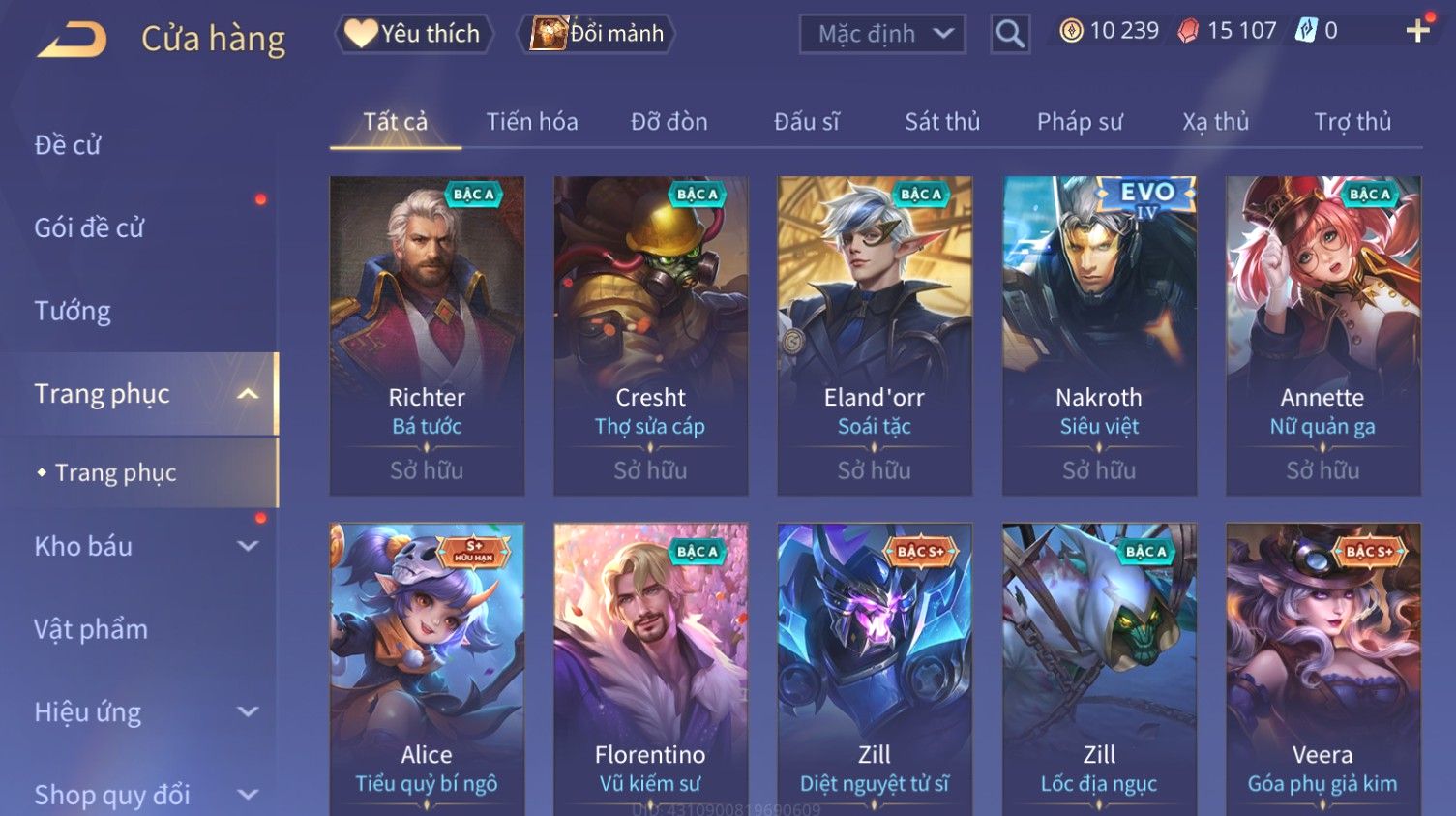Select the Nakroth Siêu việt skin card
Viewport: 1456px width, 816px height.
pyautogui.click(x=1099, y=336)
